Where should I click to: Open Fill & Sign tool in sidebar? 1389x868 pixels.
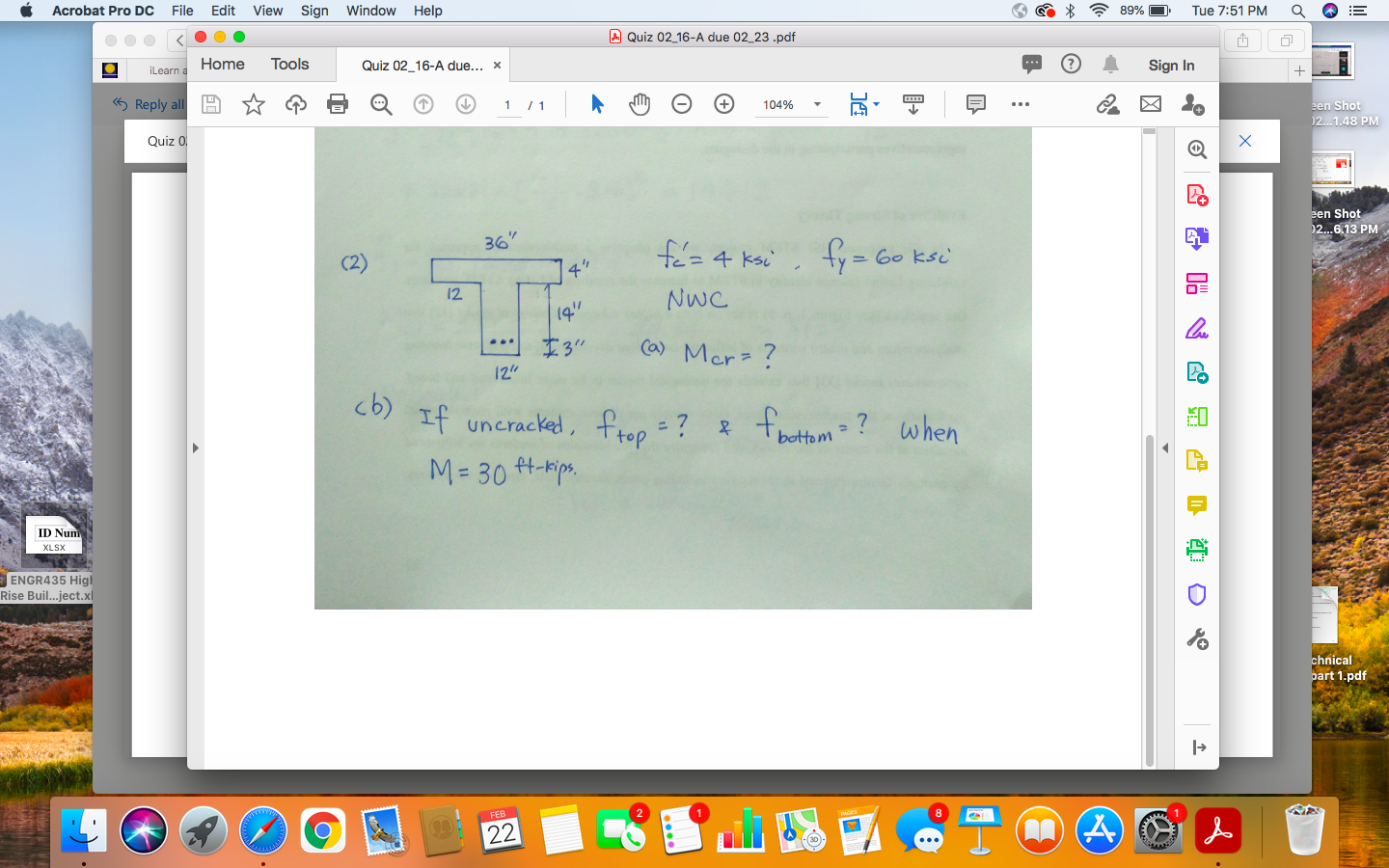1197,329
